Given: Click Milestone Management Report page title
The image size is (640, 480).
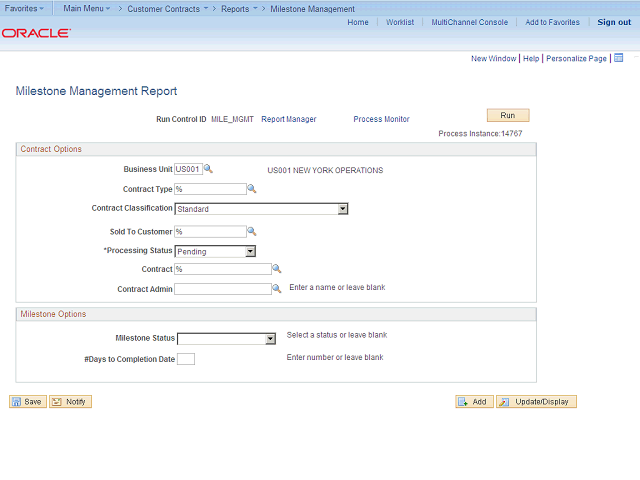Looking at the screenshot, I should [96, 91].
